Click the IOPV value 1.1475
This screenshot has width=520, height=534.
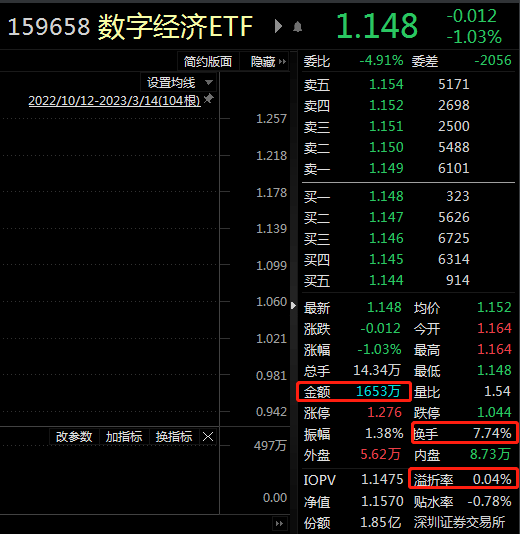pyautogui.click(x=382, y=480)
